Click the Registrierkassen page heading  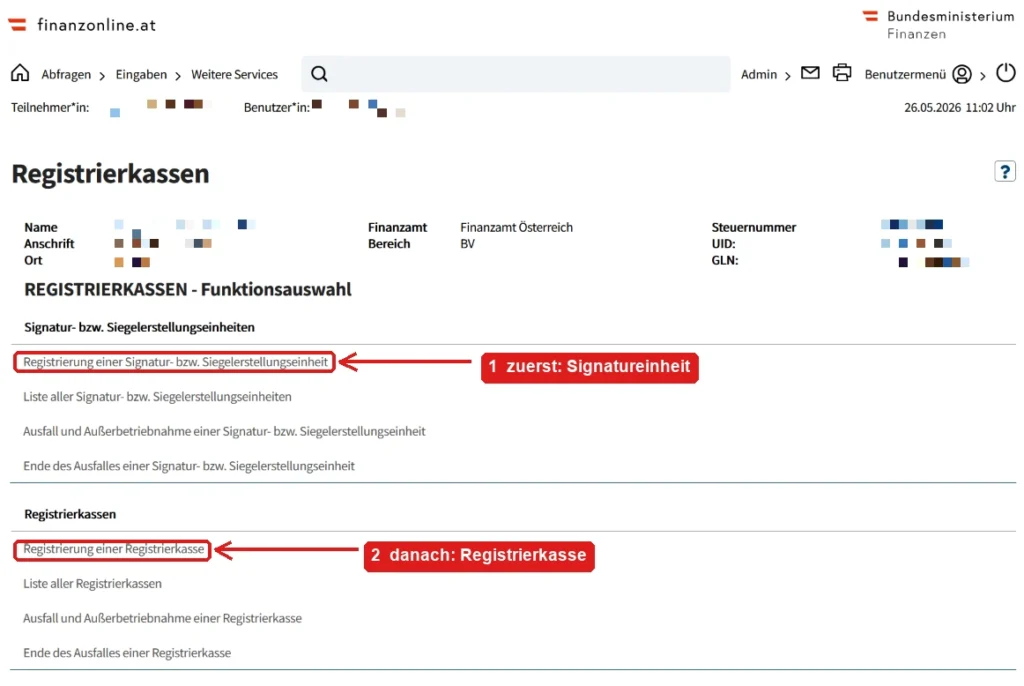pos(110,174)
